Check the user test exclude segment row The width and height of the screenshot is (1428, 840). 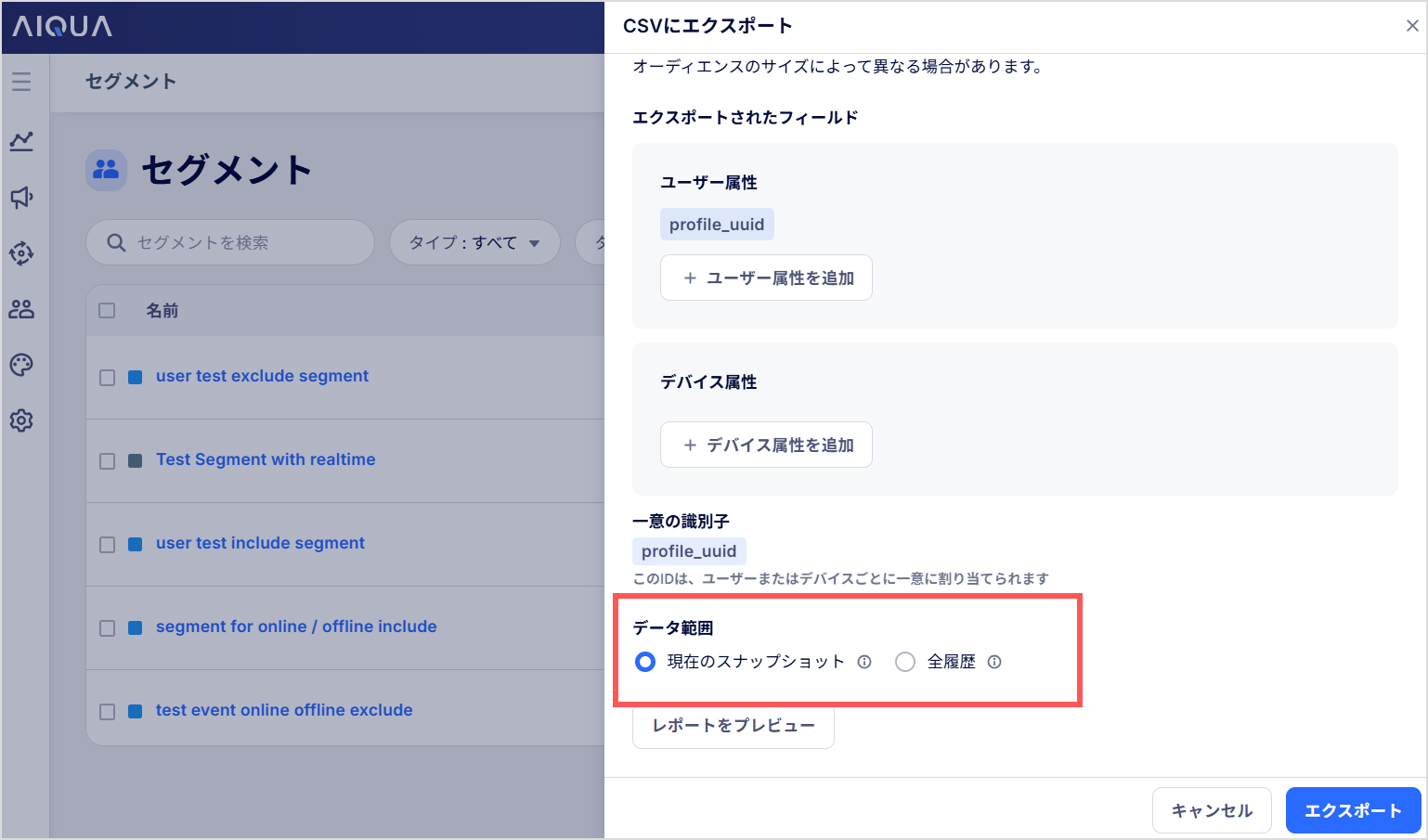click(x=108, y=378)
